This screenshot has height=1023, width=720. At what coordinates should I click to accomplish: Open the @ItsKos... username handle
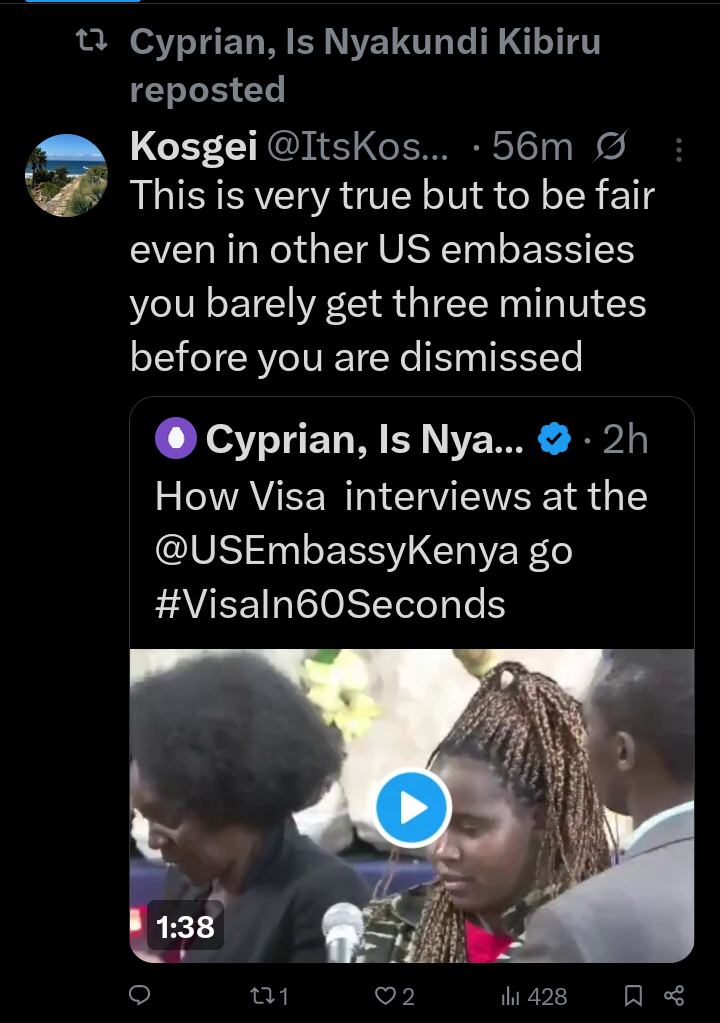click(x=357, y=148)
